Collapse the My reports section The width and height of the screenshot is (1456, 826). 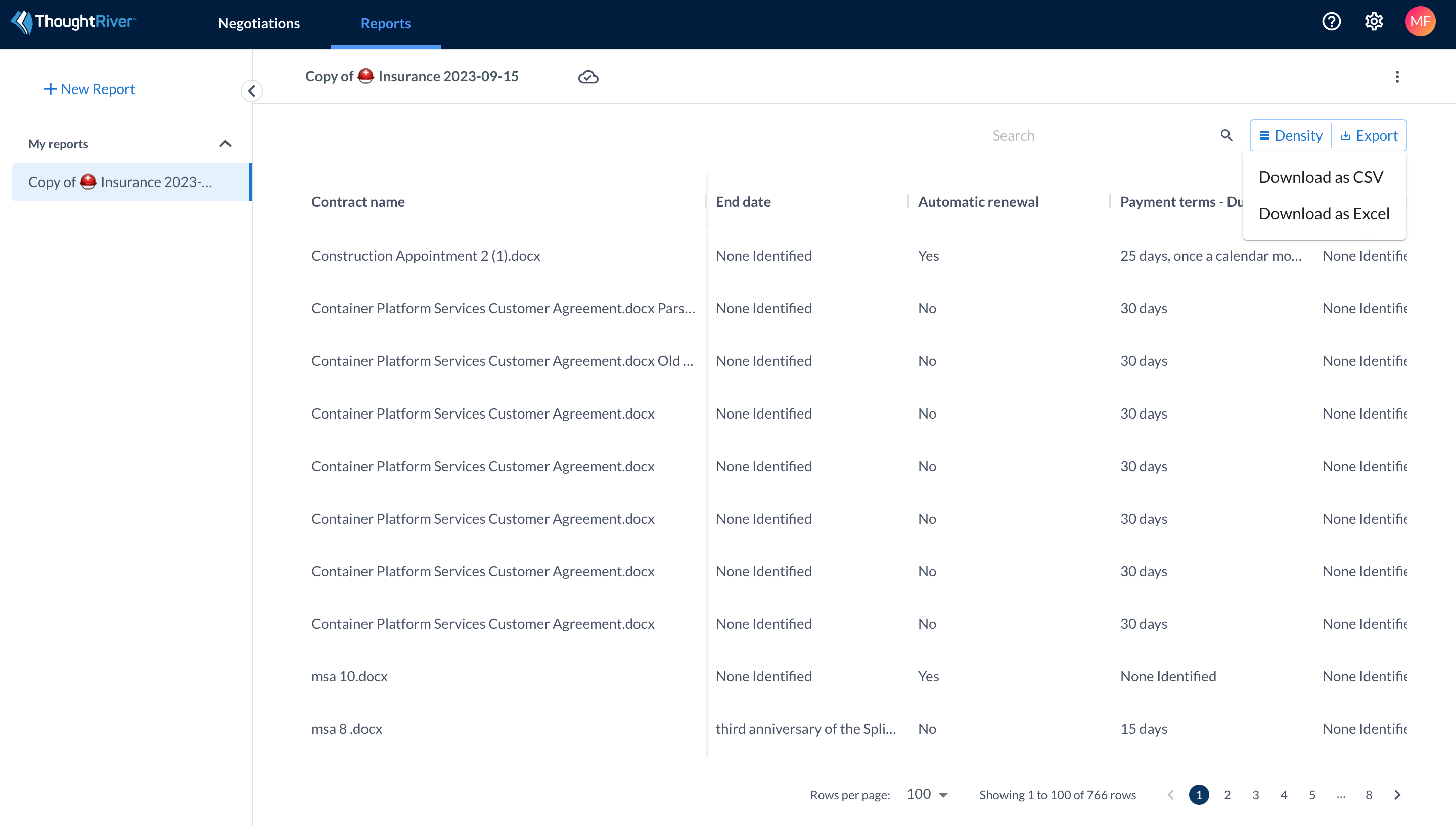pos(225,144)
